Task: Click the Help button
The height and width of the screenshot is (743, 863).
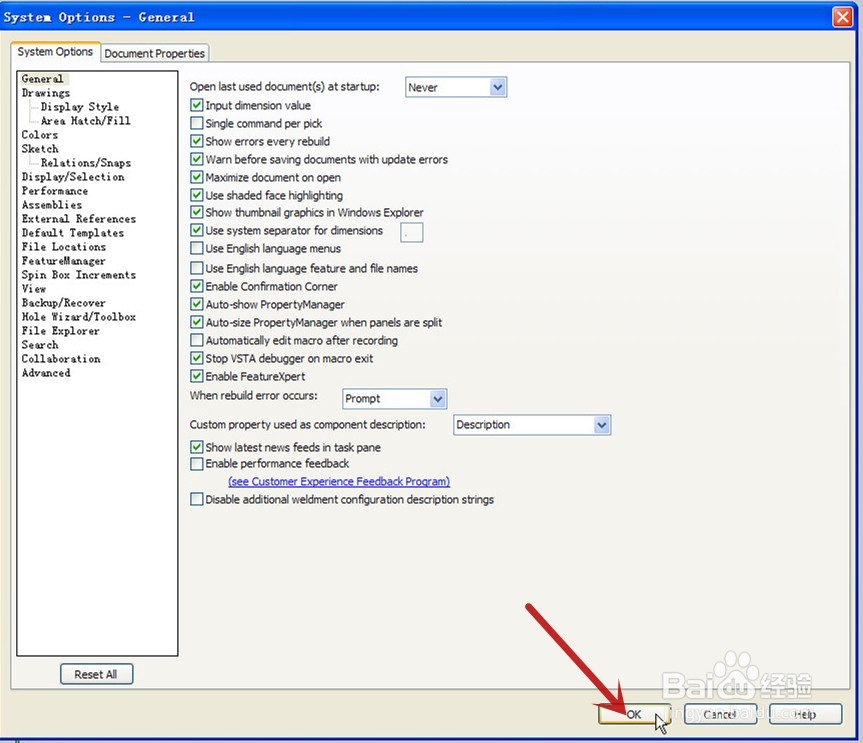Action: tap(806, 714)
